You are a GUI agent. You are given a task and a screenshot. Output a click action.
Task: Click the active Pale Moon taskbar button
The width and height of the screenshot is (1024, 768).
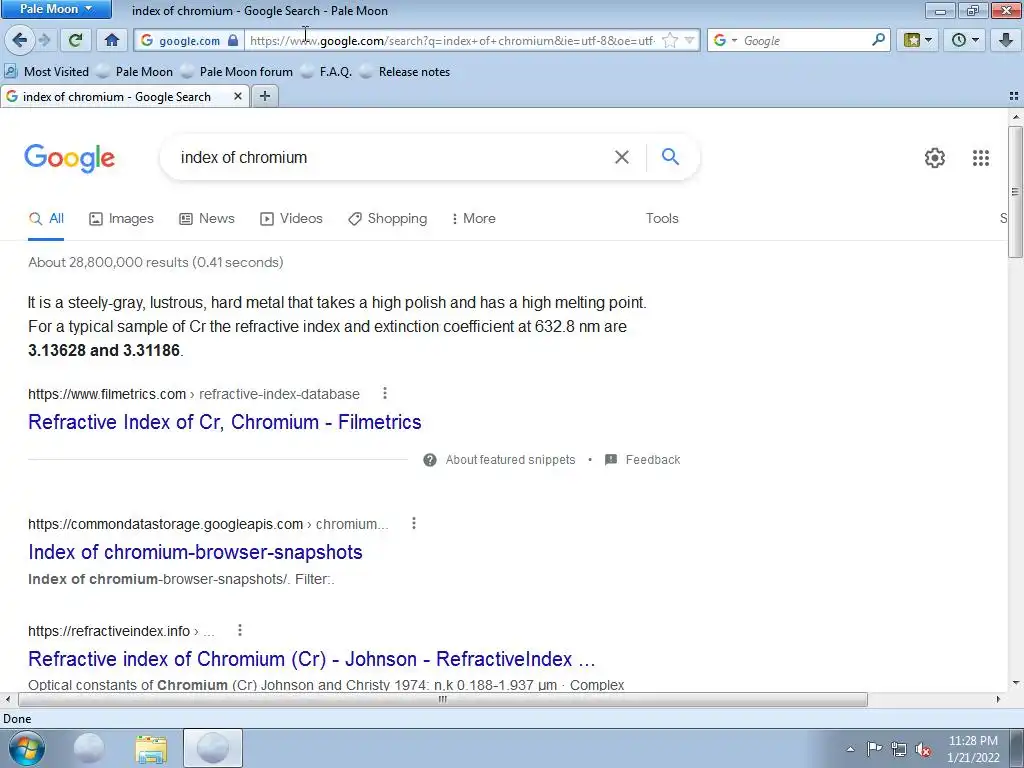pos(212,748)
